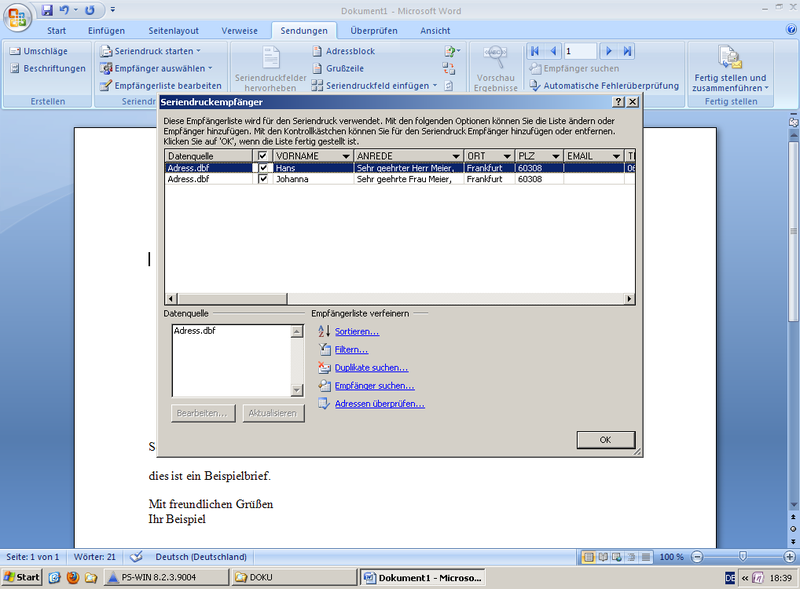Viewport: 800px width, 589px height.
Task: Go to previous mail merge record
Action: pos(553,51)
